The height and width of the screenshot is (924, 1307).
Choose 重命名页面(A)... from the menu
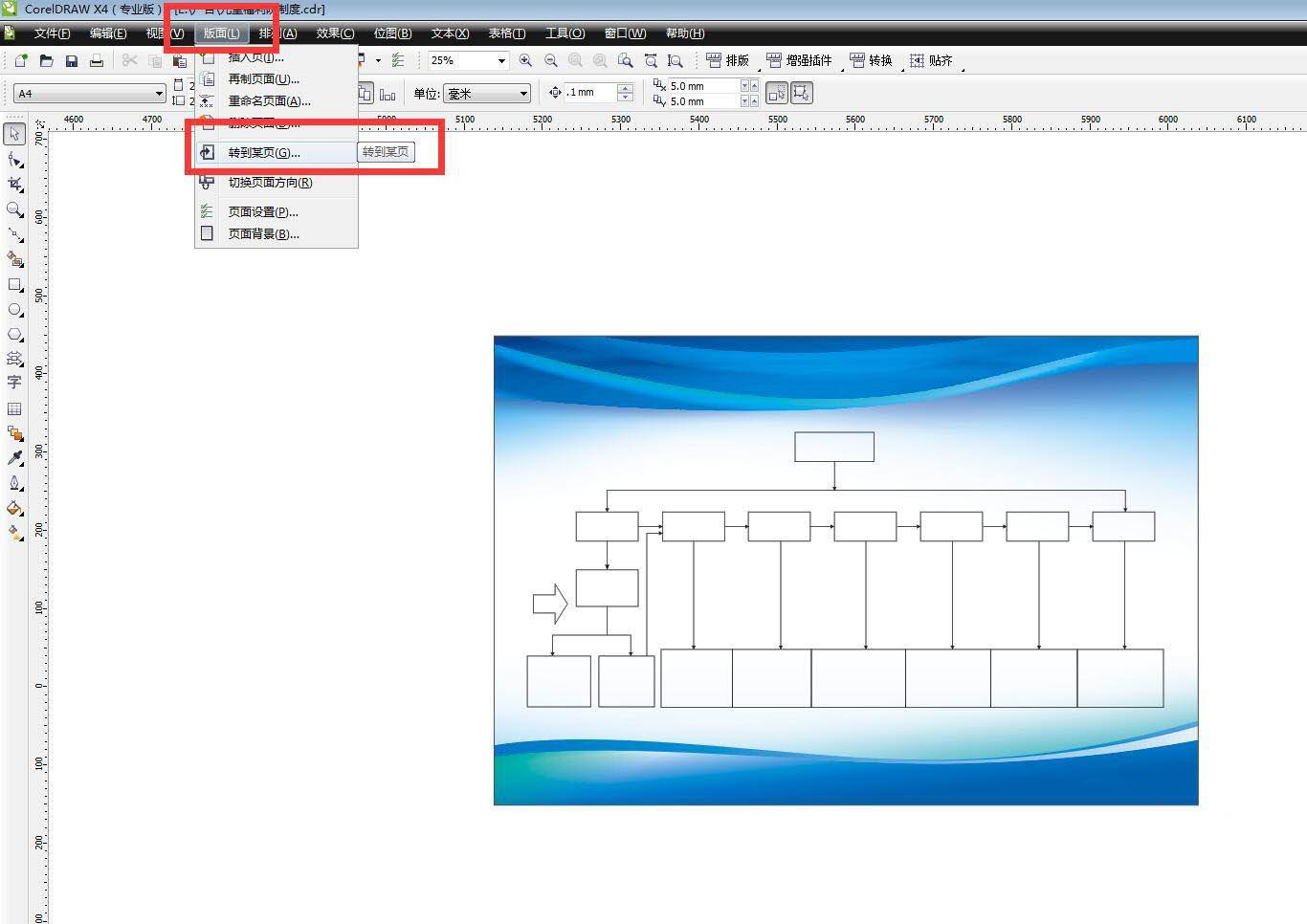pyautogui.click(x=277, y=101)
